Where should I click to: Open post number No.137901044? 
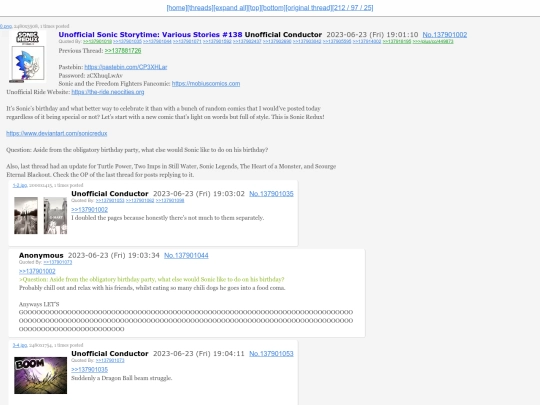point(186,256)
